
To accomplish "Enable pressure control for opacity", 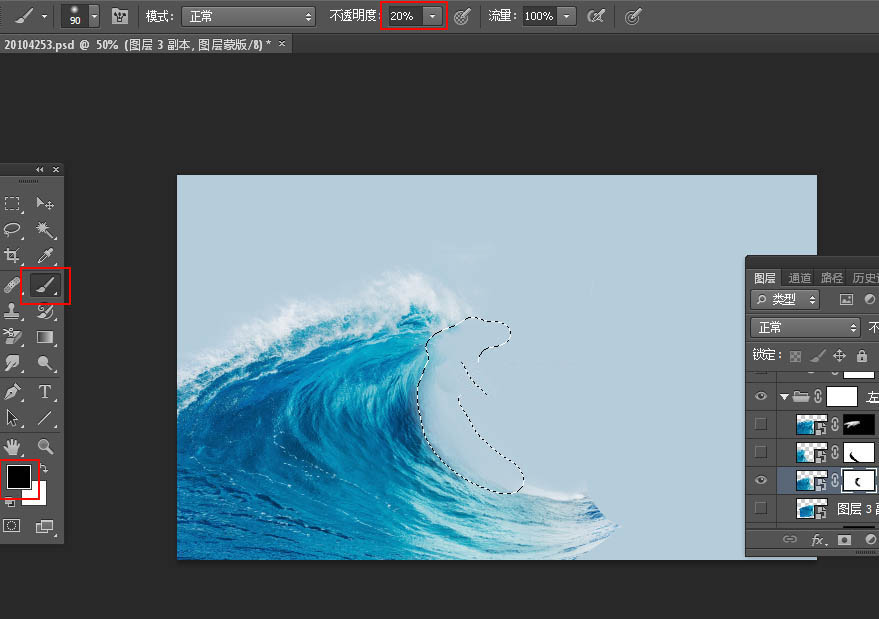I will coord(462,17).
